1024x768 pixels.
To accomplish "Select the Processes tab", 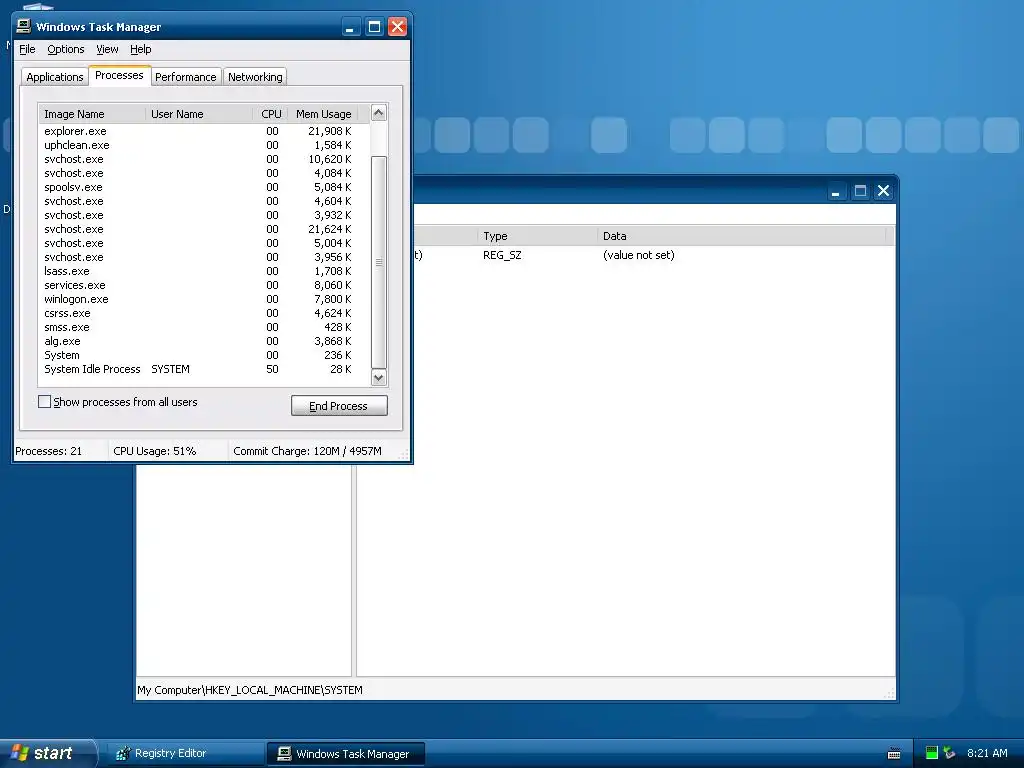I will (119, 75).
